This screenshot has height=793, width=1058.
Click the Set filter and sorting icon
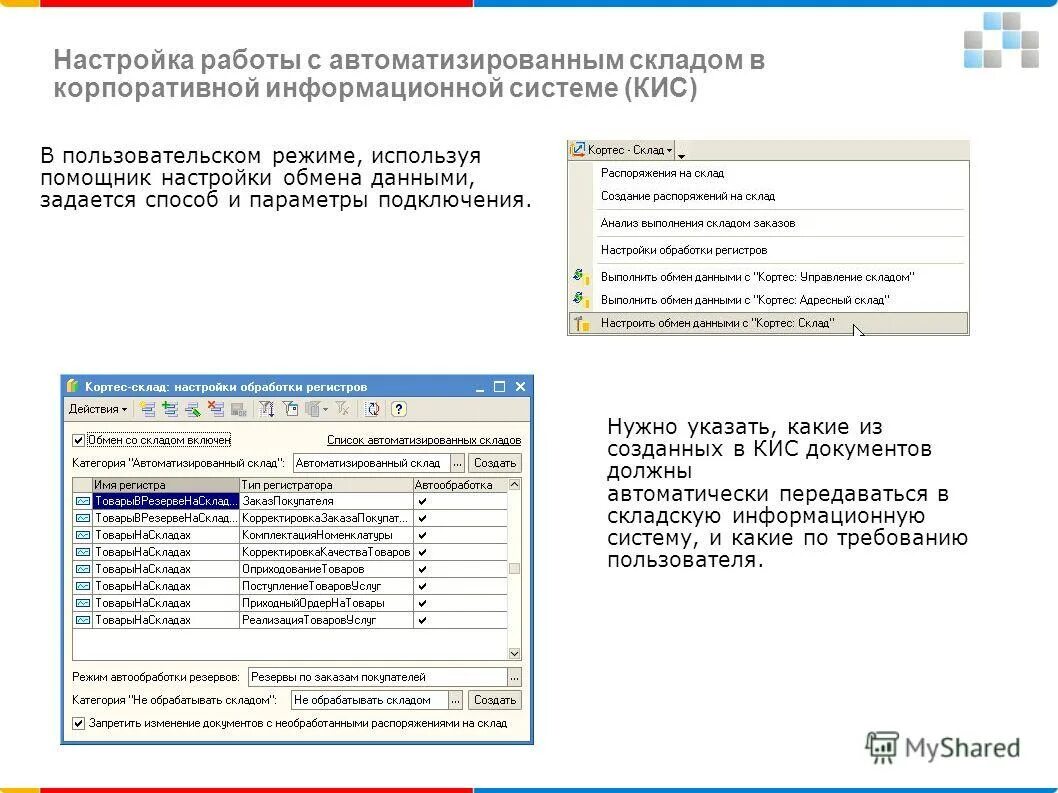point(267,409)
